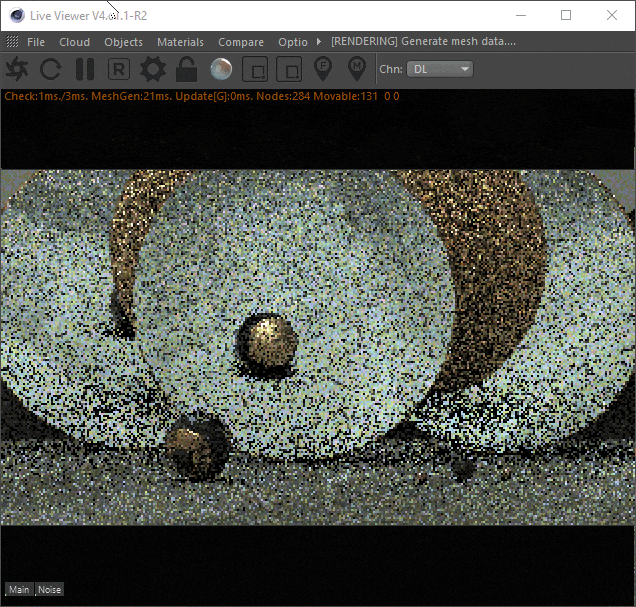Select the material picker pin icon

pyautogui.click(x=356, y=69)
